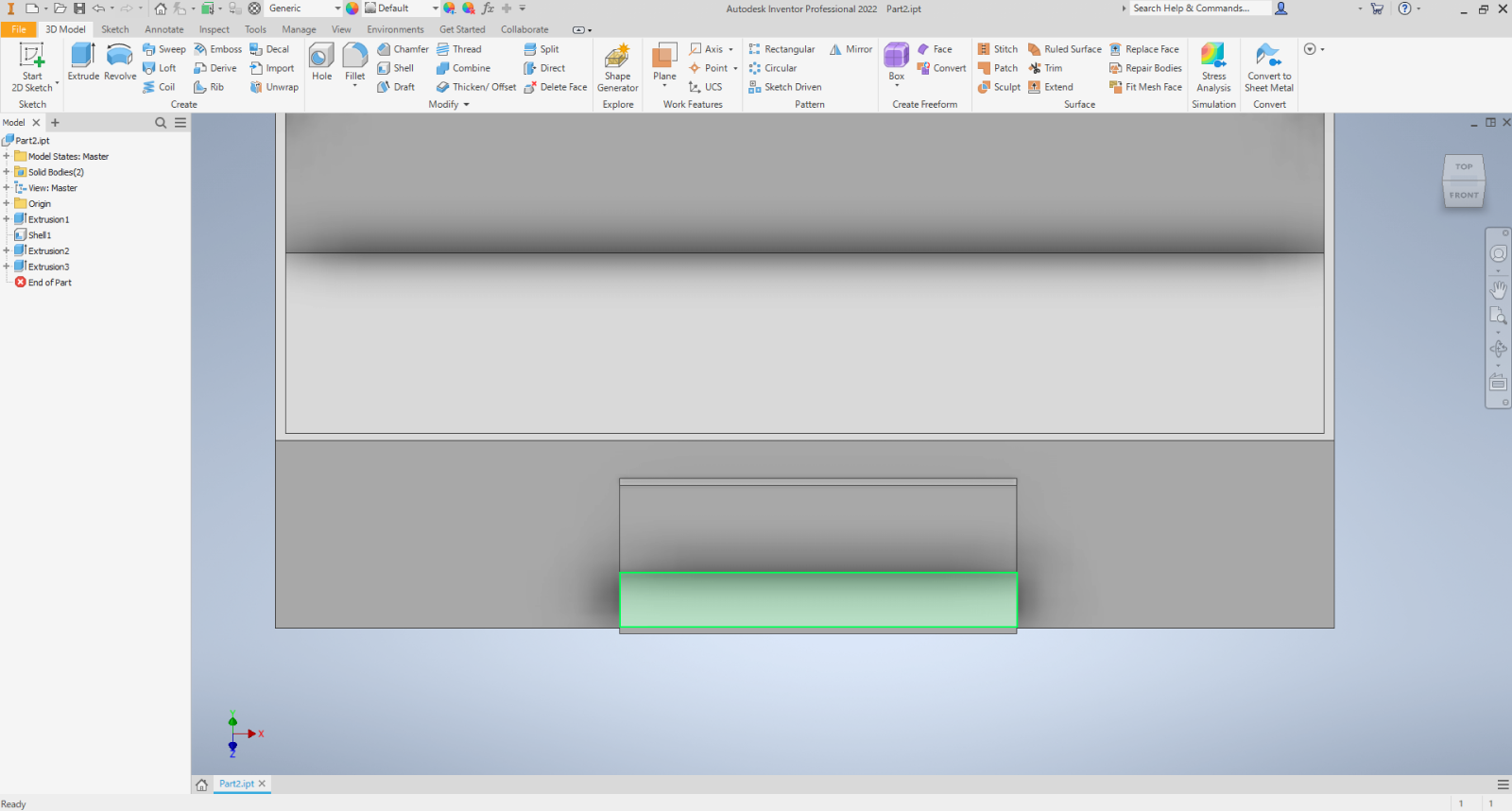Start Stress Analysis simulation
The height and width of the screenshot is (811, 1512).
[x=1213, y=66]
